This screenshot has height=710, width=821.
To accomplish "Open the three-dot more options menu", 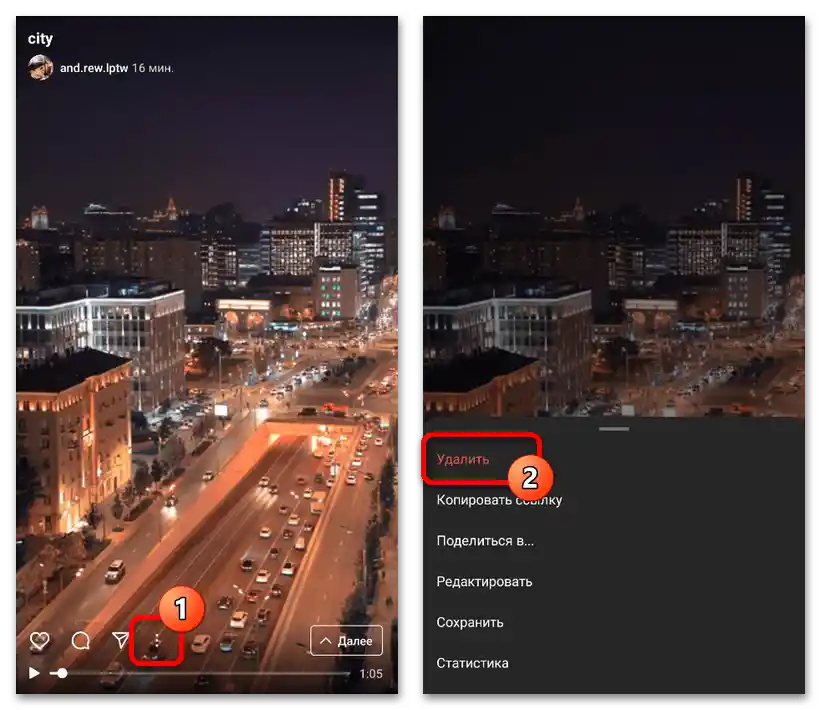I will point(156,641).
